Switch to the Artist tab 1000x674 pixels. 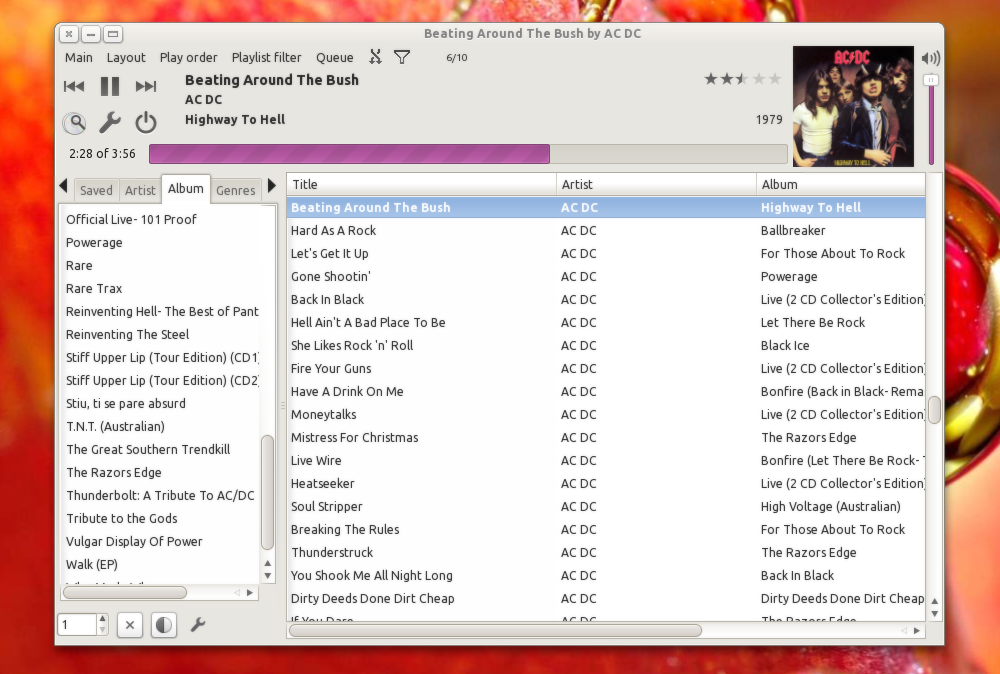[140, 190]
